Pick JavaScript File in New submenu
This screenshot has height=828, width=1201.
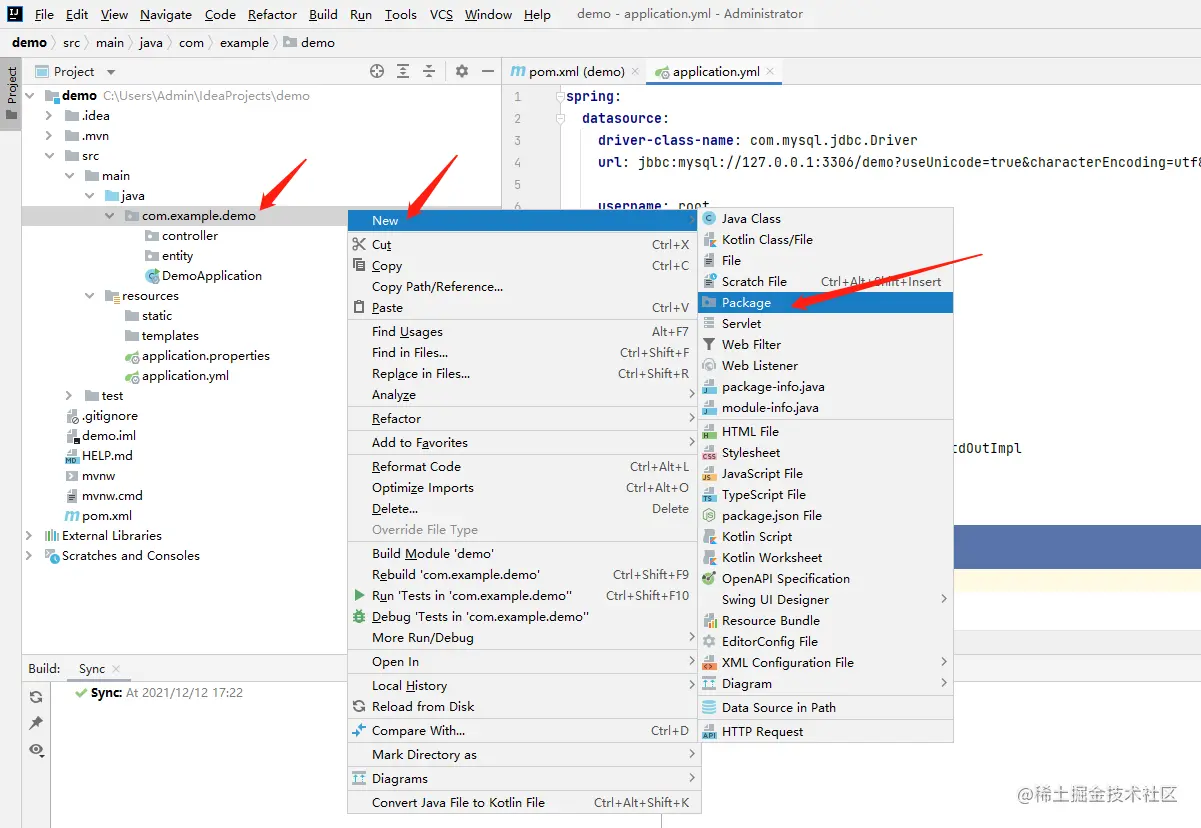click(x=825, y=473)
